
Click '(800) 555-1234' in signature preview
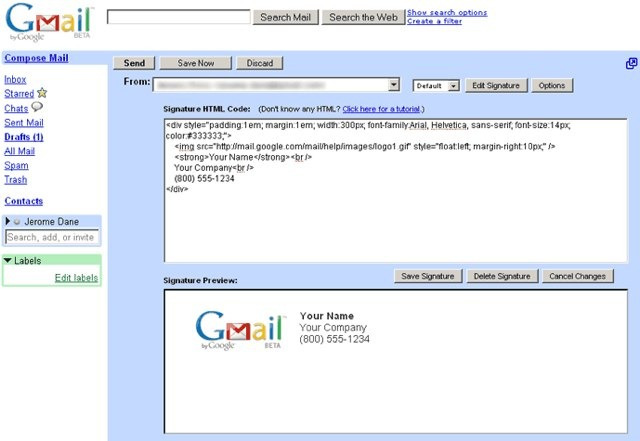pos(334,339)
